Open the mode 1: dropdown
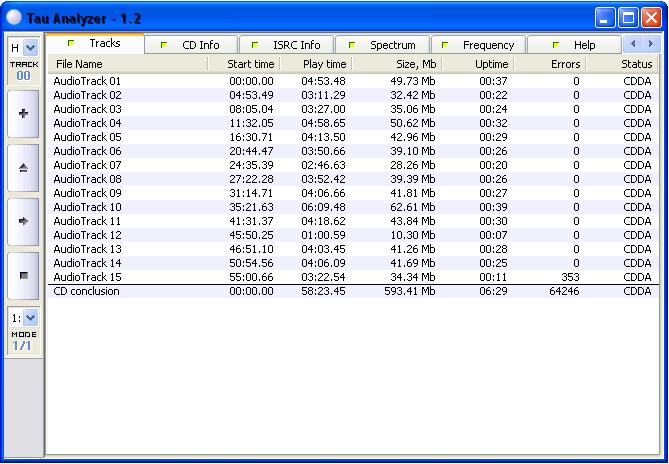The height and width of the screenshot is (464, 669). [30, 318]
